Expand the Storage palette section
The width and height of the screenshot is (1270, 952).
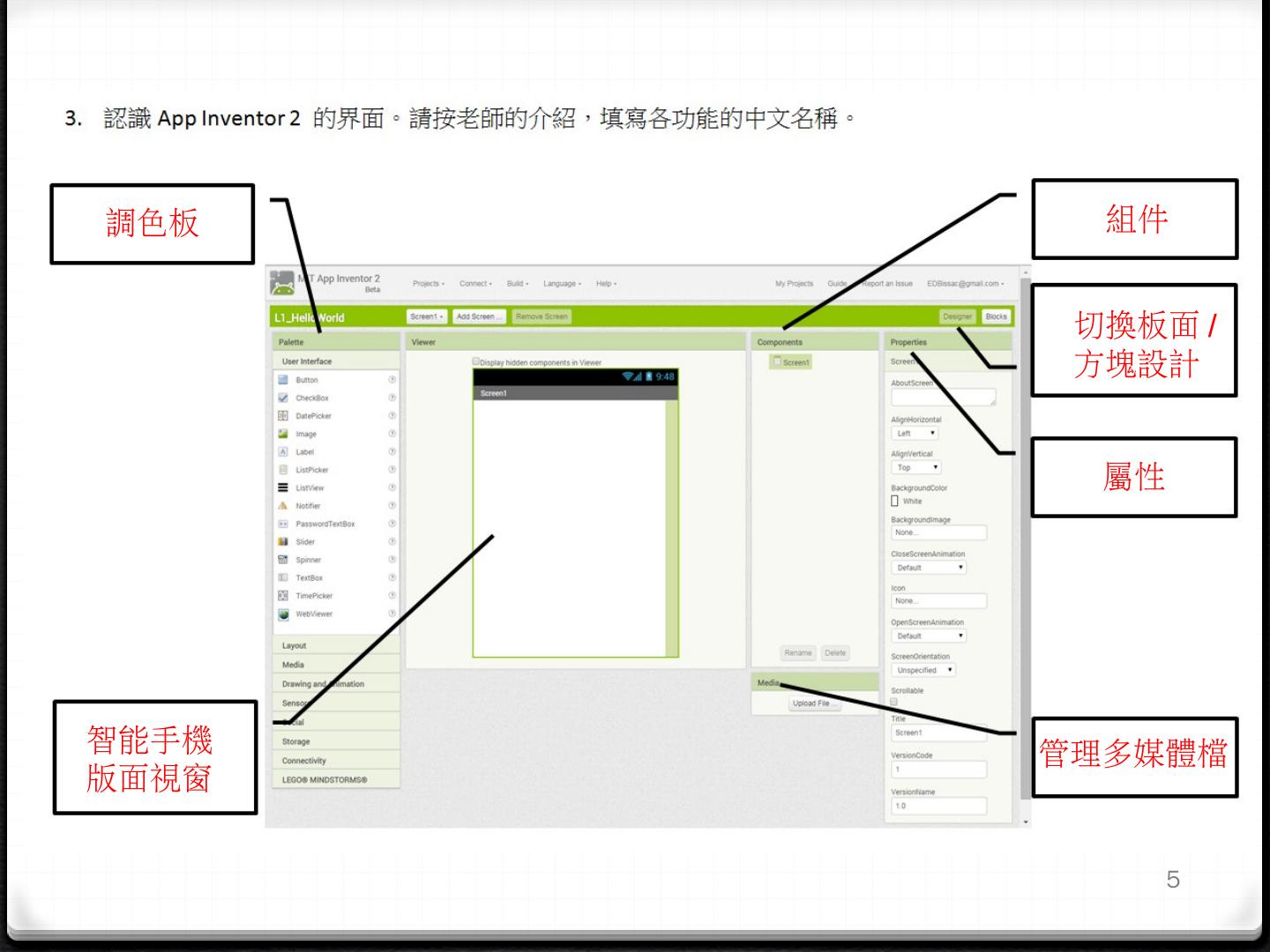(x=336, y=741)
